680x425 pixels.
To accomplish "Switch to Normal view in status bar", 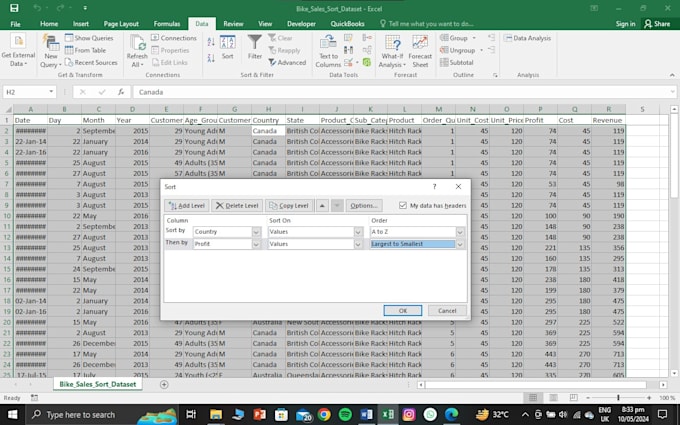I will [533, 398].
